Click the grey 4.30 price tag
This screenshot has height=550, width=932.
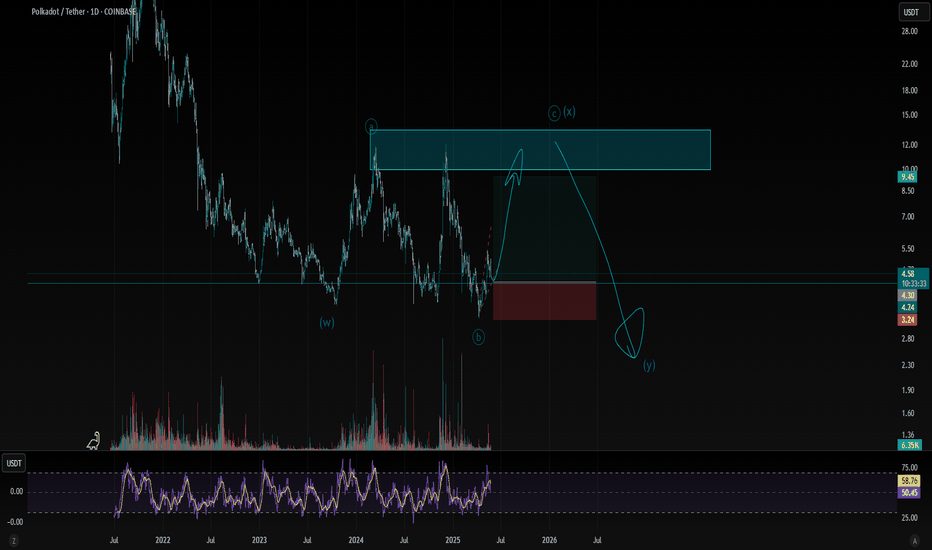pos(907,295)
